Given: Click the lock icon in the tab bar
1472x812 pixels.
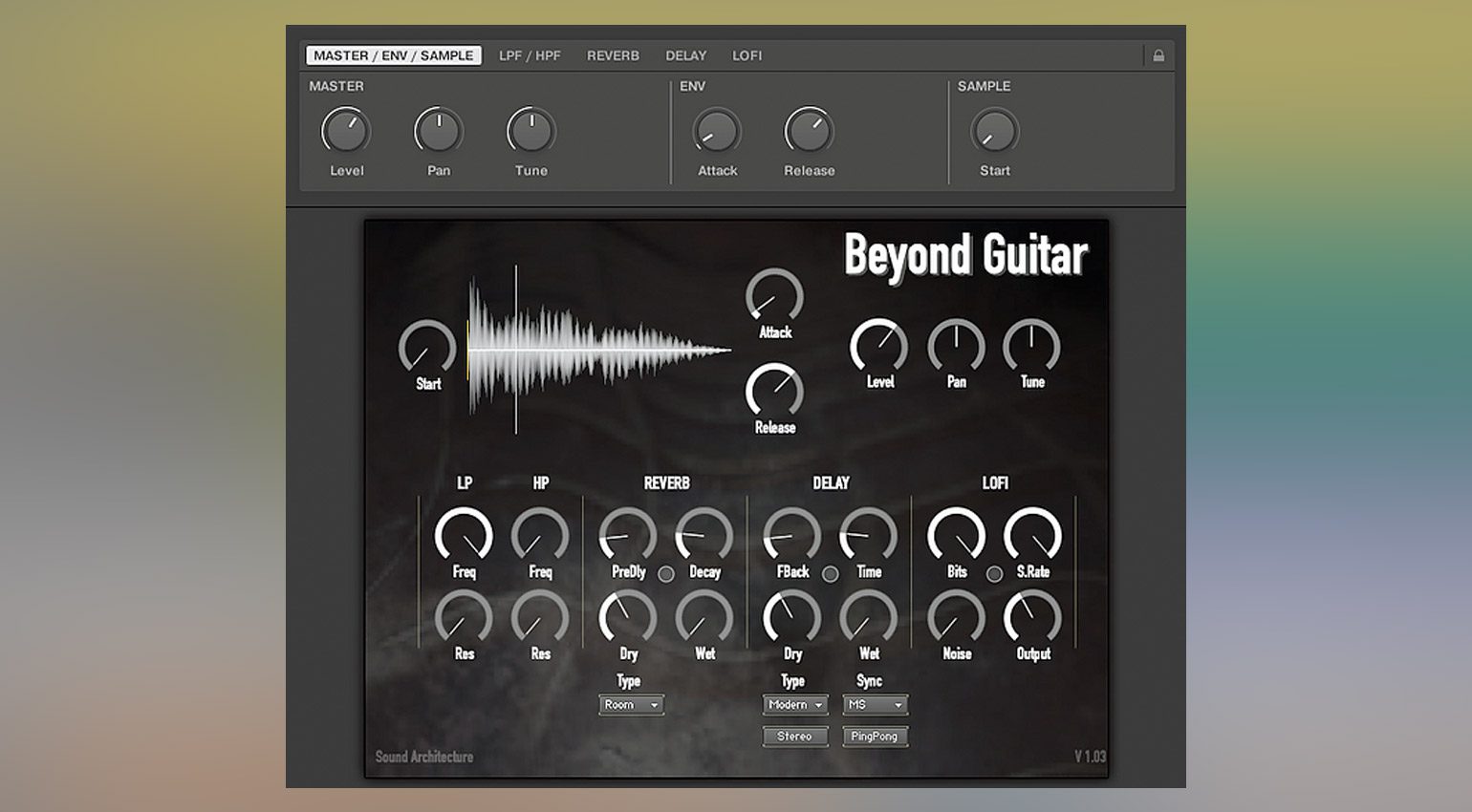Looking at the screenshot, I should [x=1158, y=55].
